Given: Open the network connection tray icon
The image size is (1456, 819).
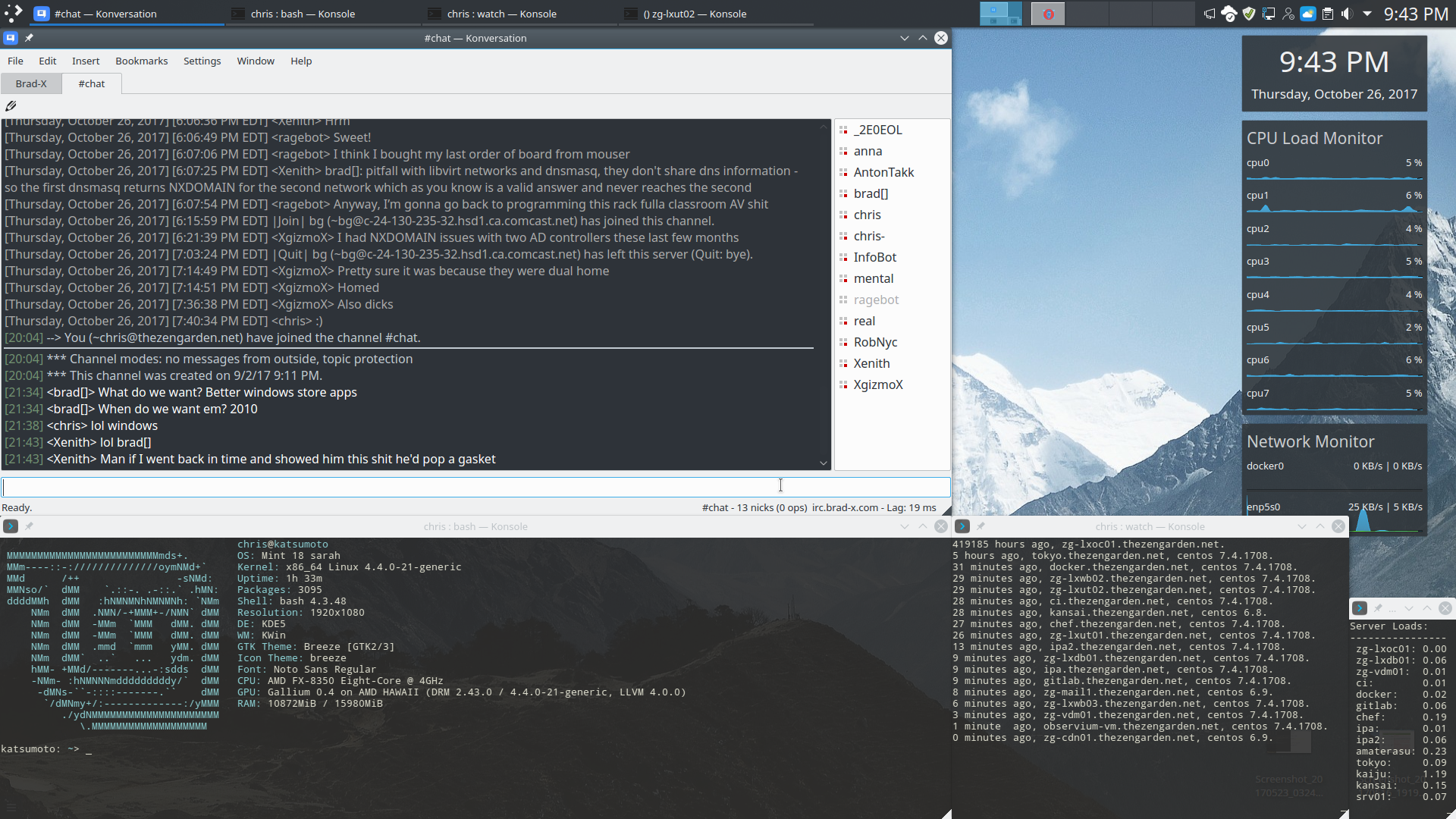Looking at the screenshot, I should 1269,14.
